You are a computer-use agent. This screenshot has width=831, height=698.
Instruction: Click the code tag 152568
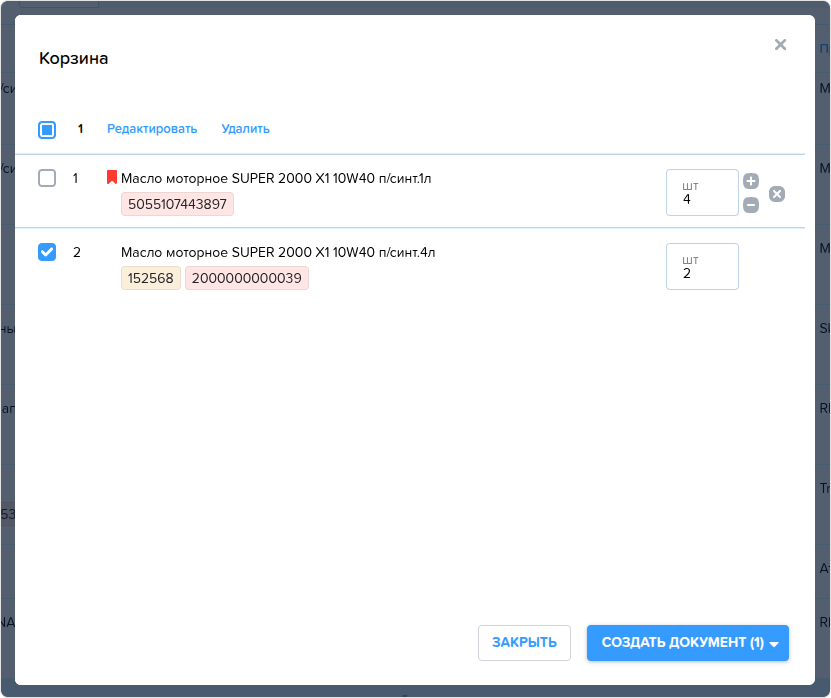(151, 278)
